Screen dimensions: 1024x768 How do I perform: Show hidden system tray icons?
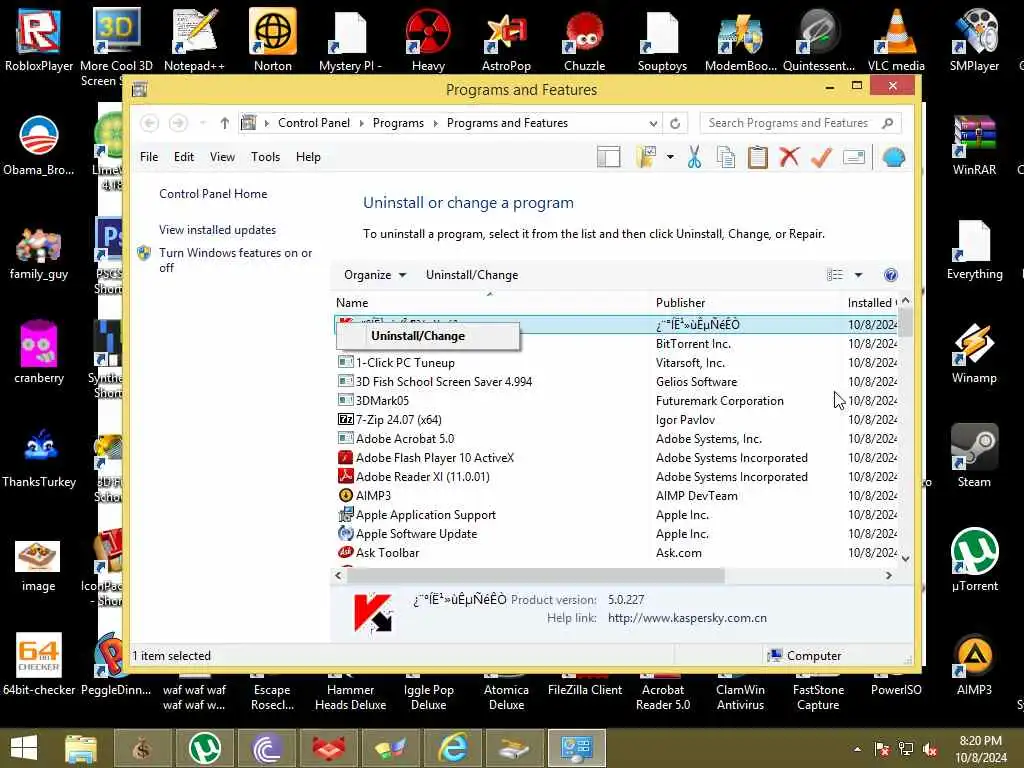tap(857, 749)
